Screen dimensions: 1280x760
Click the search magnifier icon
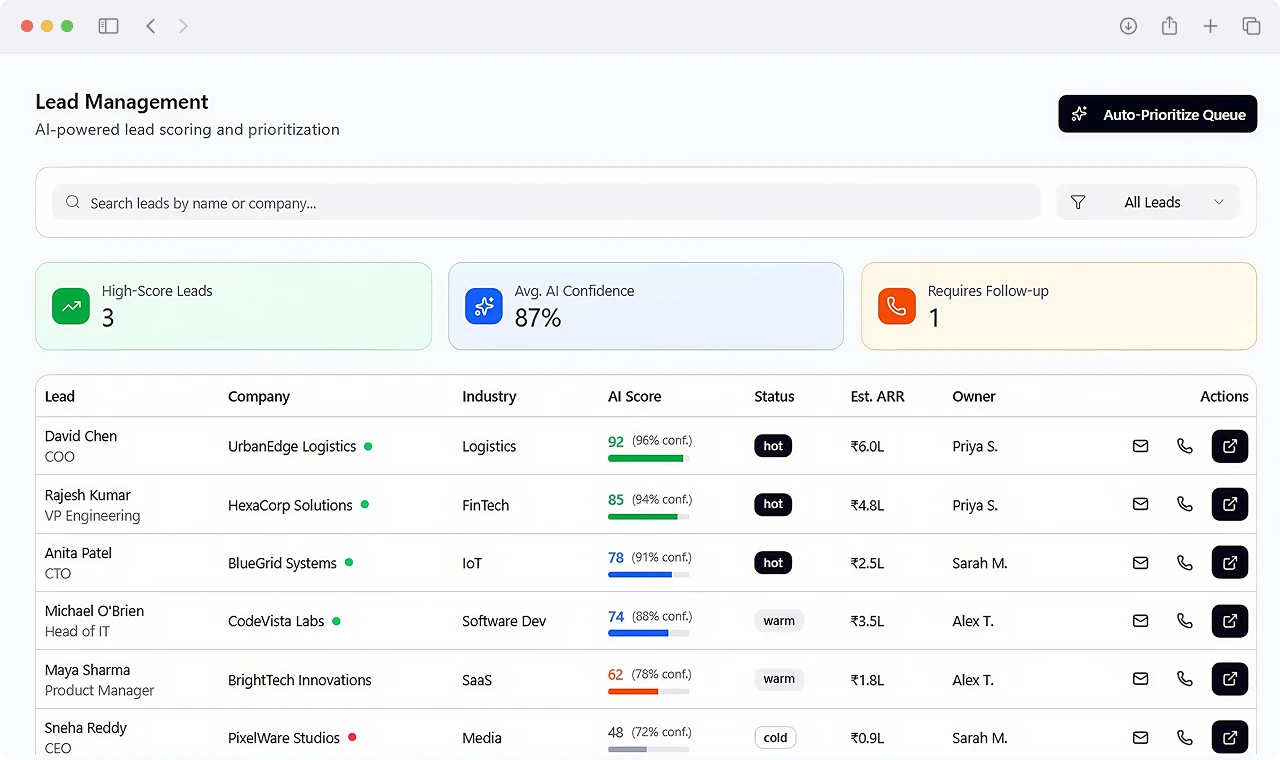tap(73, 202)
